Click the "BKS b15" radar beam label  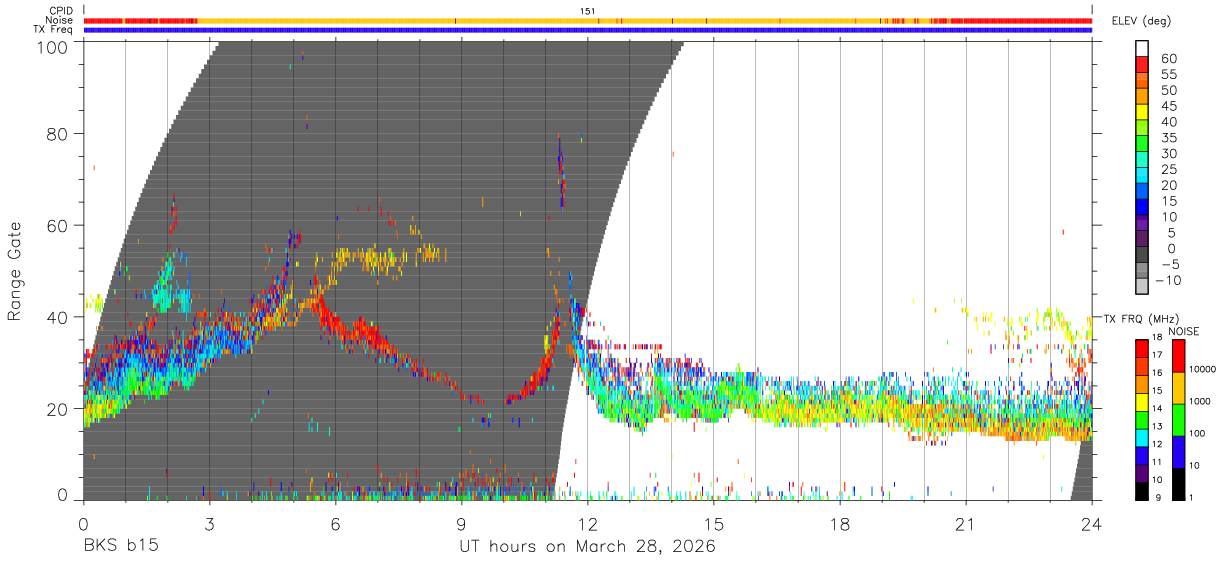pos(120,547)
